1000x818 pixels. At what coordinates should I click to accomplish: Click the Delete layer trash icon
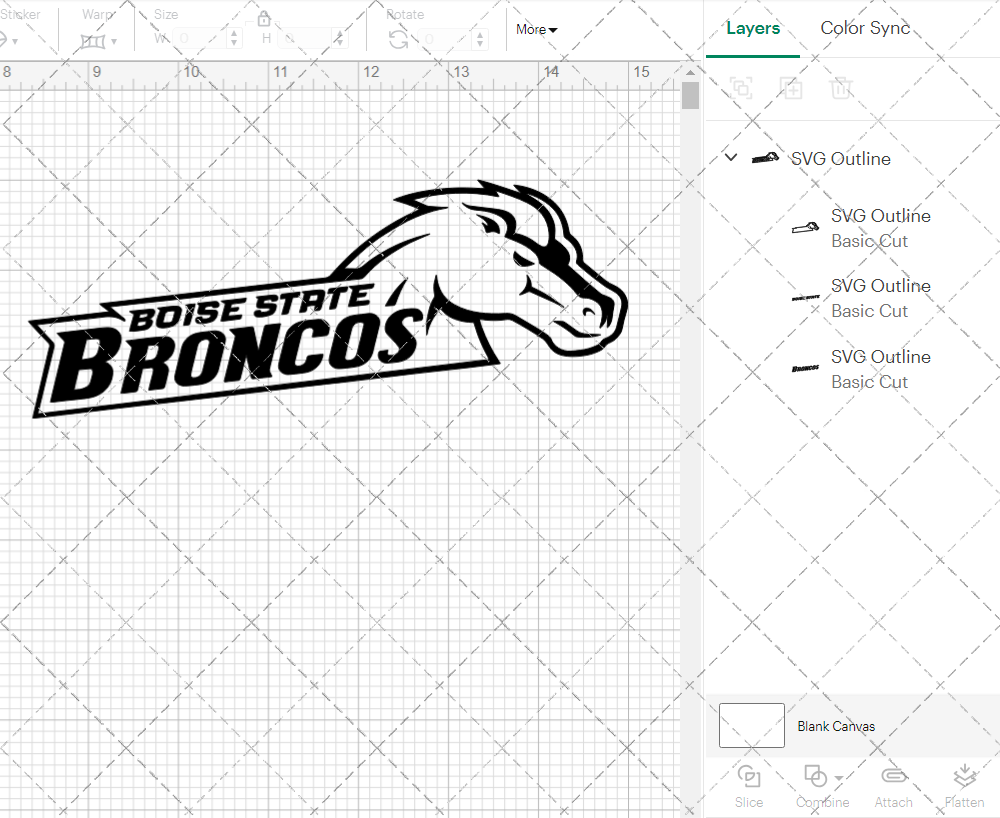pos(841,88)
